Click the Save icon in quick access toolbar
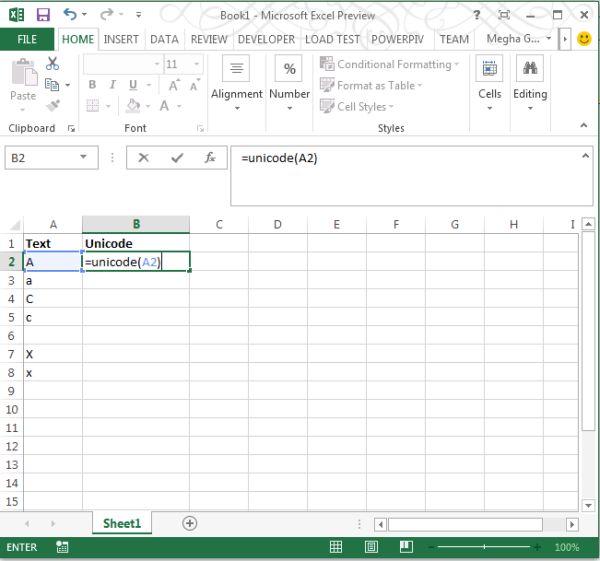This screenshot has height=561, width=600. click(x=43, y=15)
